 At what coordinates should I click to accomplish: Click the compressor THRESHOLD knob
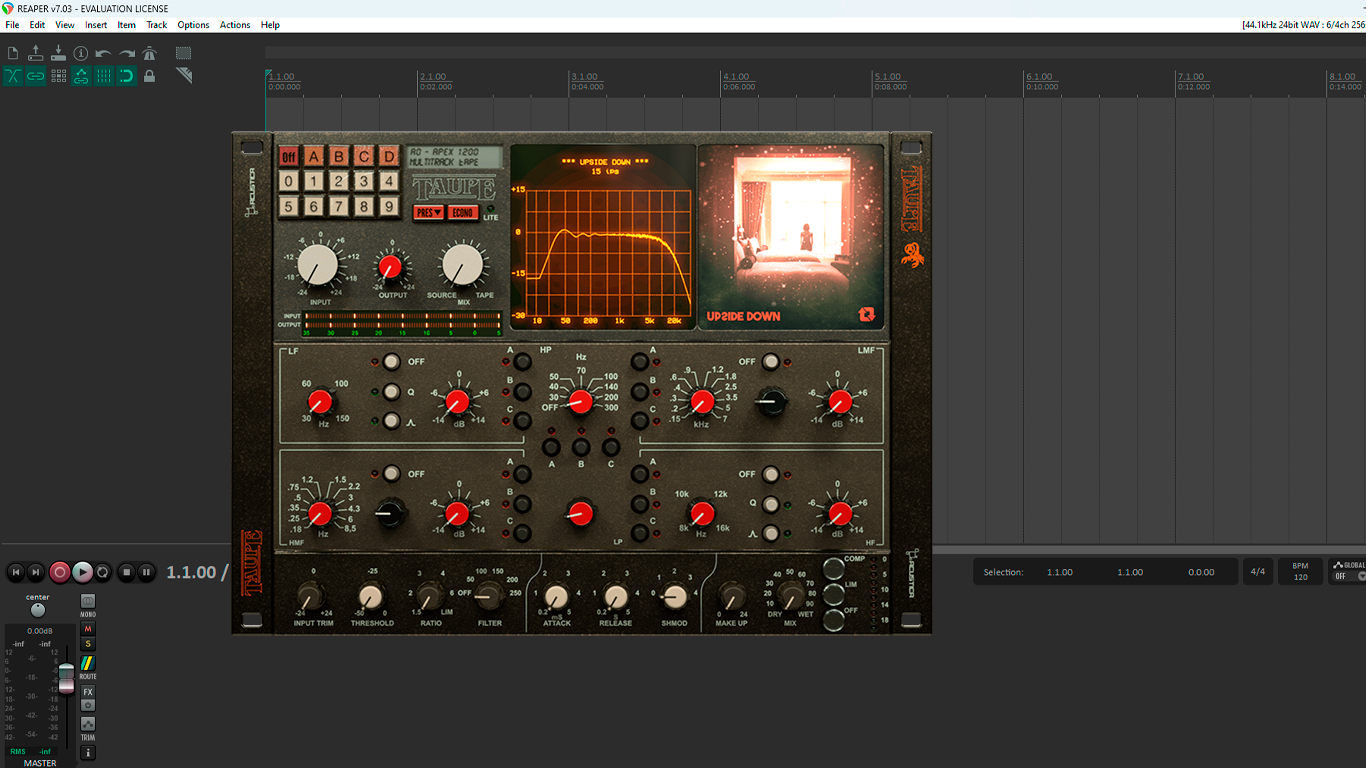point(372,598)
